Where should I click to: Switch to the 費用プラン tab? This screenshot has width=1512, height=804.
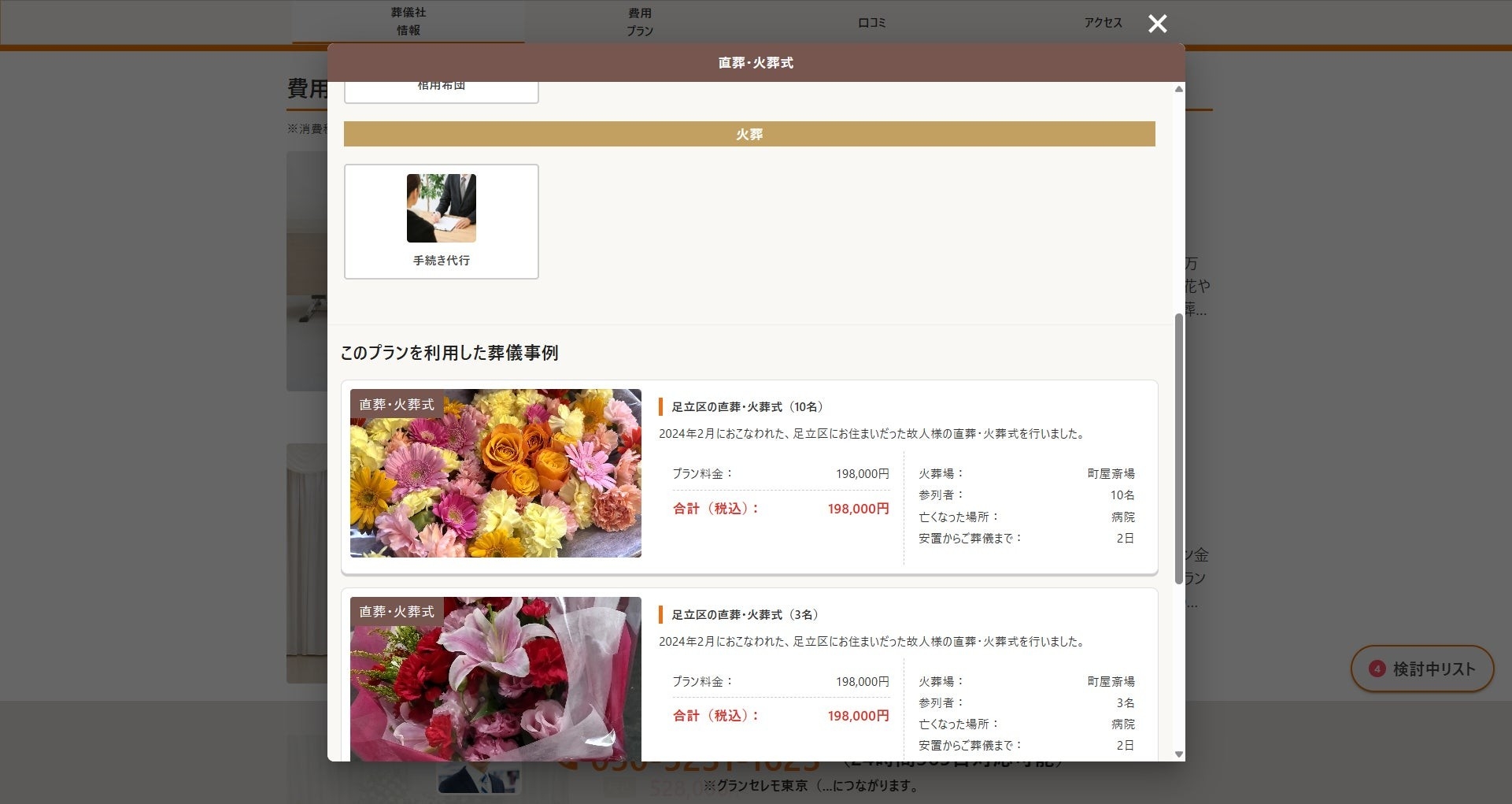tap(640, 22)
